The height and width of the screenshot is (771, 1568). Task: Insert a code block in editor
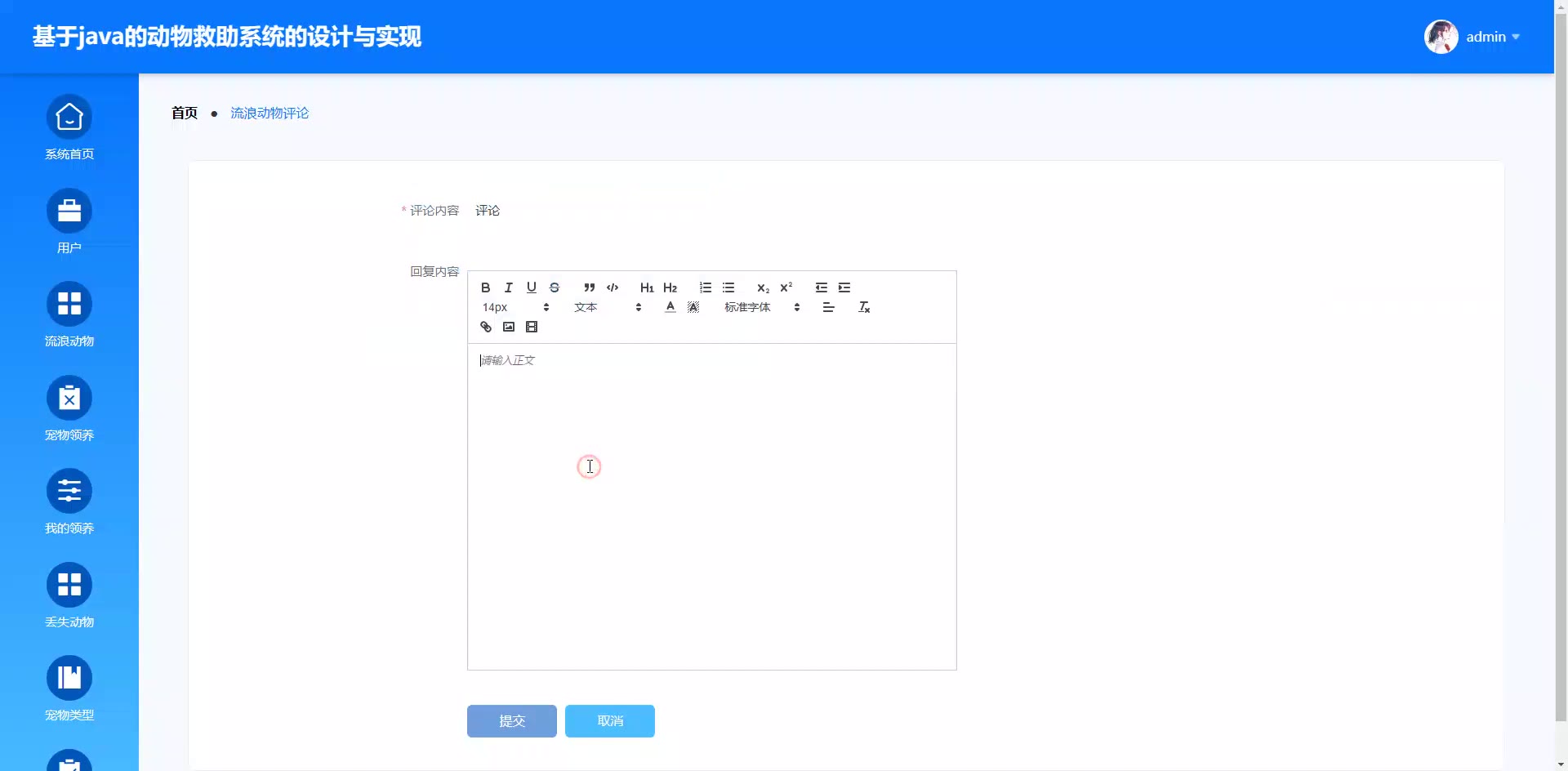point(612,287)
